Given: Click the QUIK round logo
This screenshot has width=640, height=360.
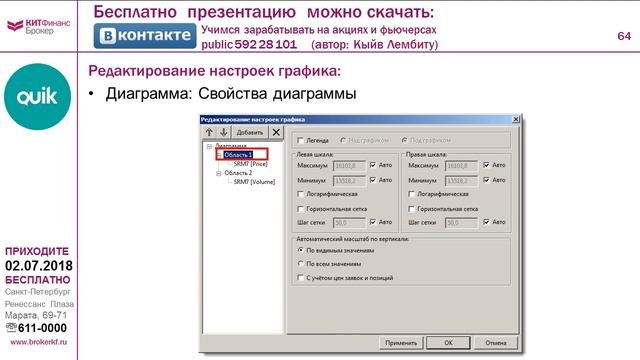Looking at the screenshot, I should pyautogui.click(x=38, y=97).
